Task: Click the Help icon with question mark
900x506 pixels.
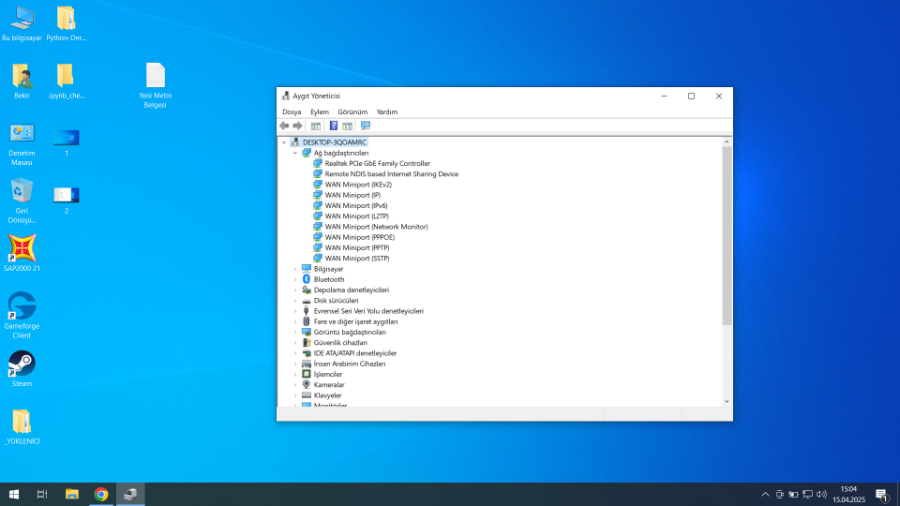Action: tap(334, 126)
